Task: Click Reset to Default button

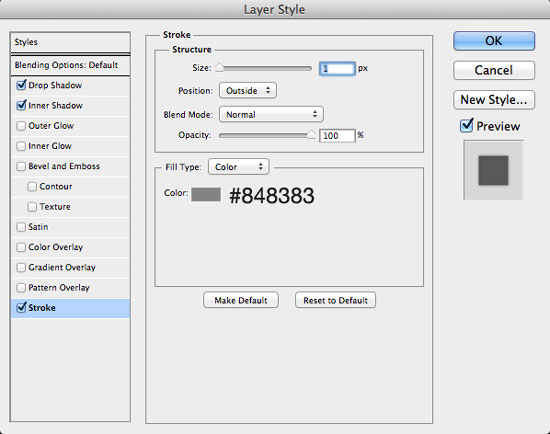Action: point(335,300)
